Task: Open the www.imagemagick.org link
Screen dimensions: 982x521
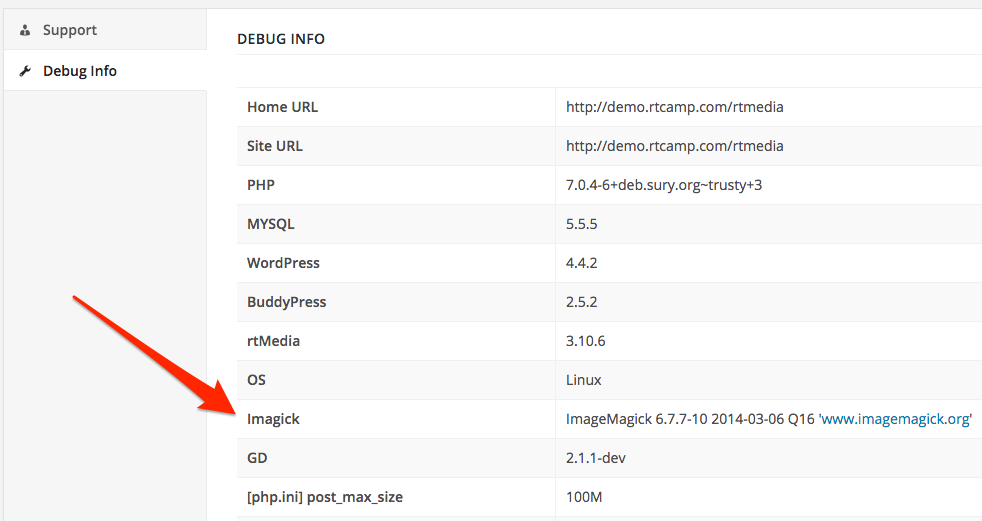Action: 895,419
